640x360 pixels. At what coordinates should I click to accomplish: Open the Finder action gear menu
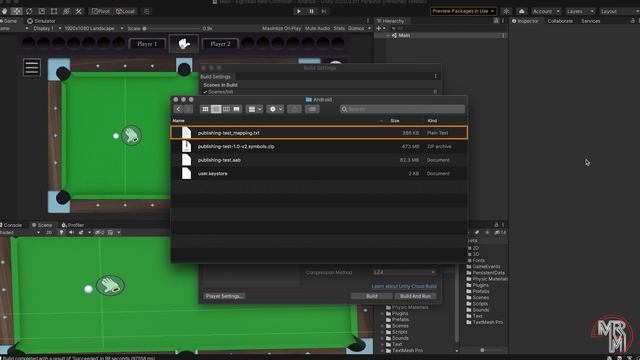click(x=276, y=109)
